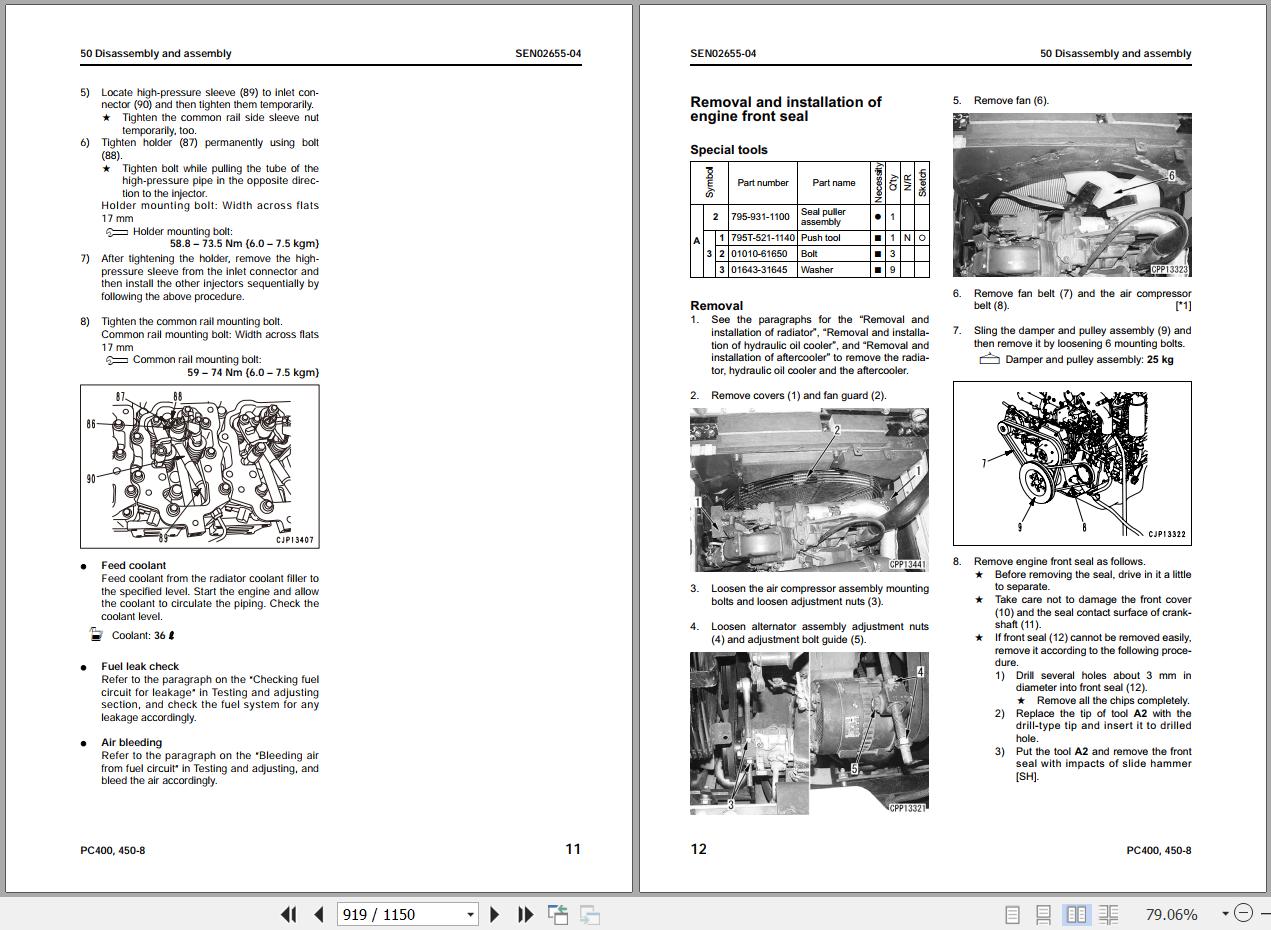Click part number 795T-521-1140 in table
1271x930 pixels.
(x=763, y=238)
